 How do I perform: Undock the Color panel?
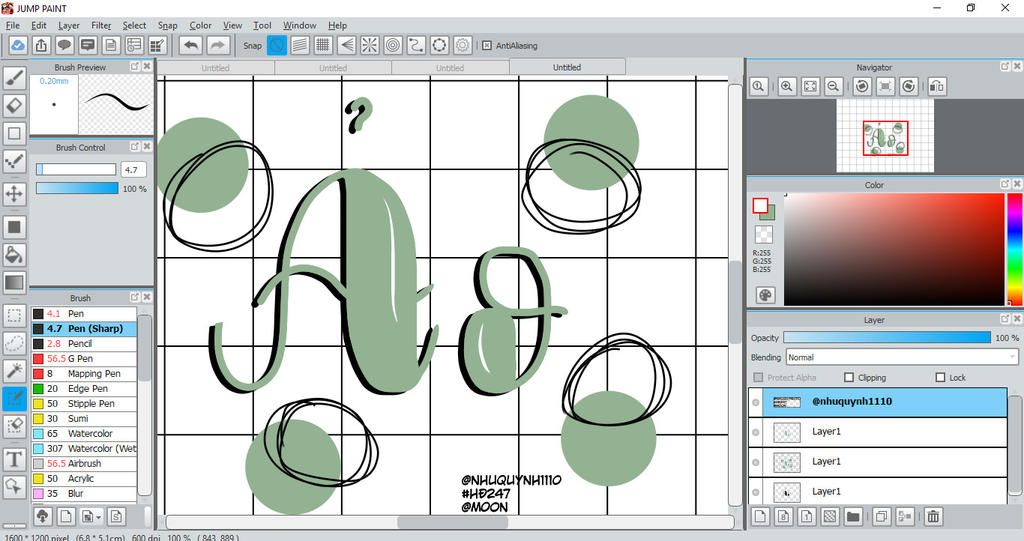point(1004,185)
